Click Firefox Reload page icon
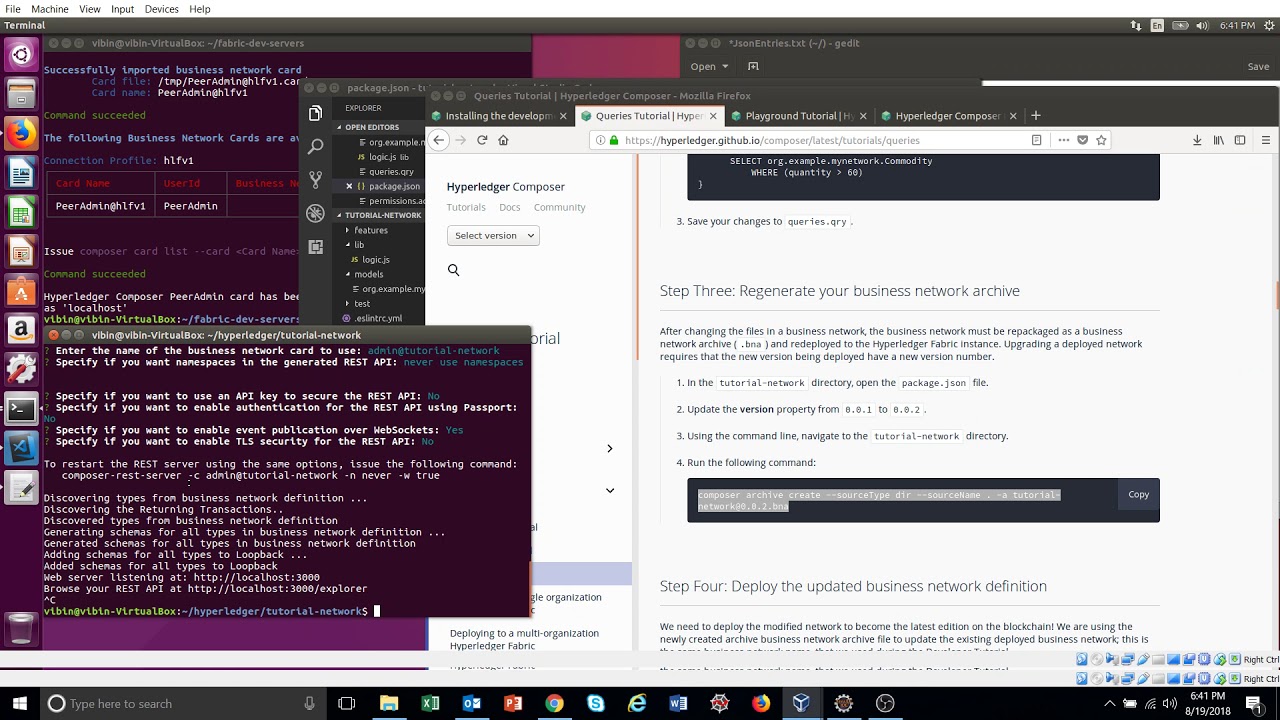The width and height of the screenshot is (1280, 720). pos(482,140)
